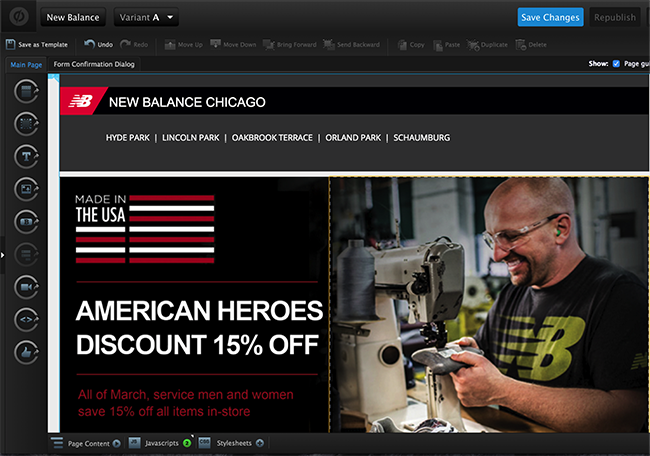Image resolution: width=650 pixels, height=456 pixels.
Task: Send Backward the selected element
Action: point(351,44)
